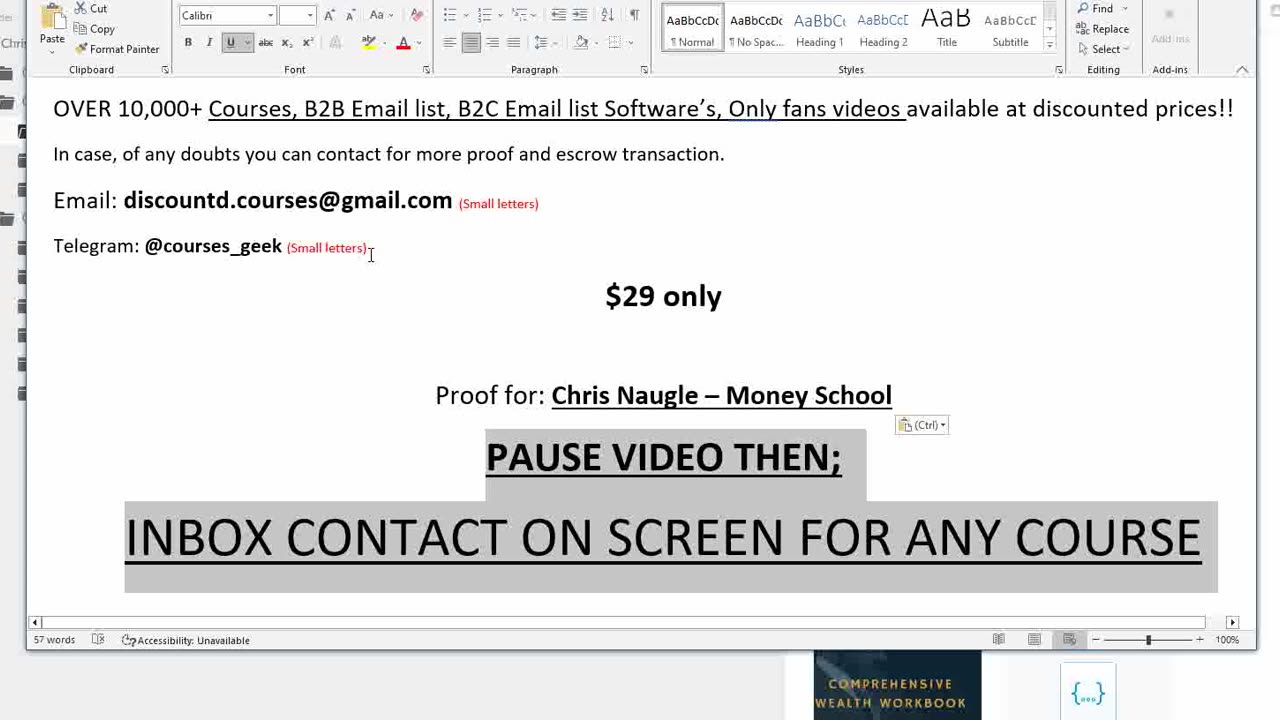Switch to Web Layout view

pyautogui.click(x=1069, y=640)
